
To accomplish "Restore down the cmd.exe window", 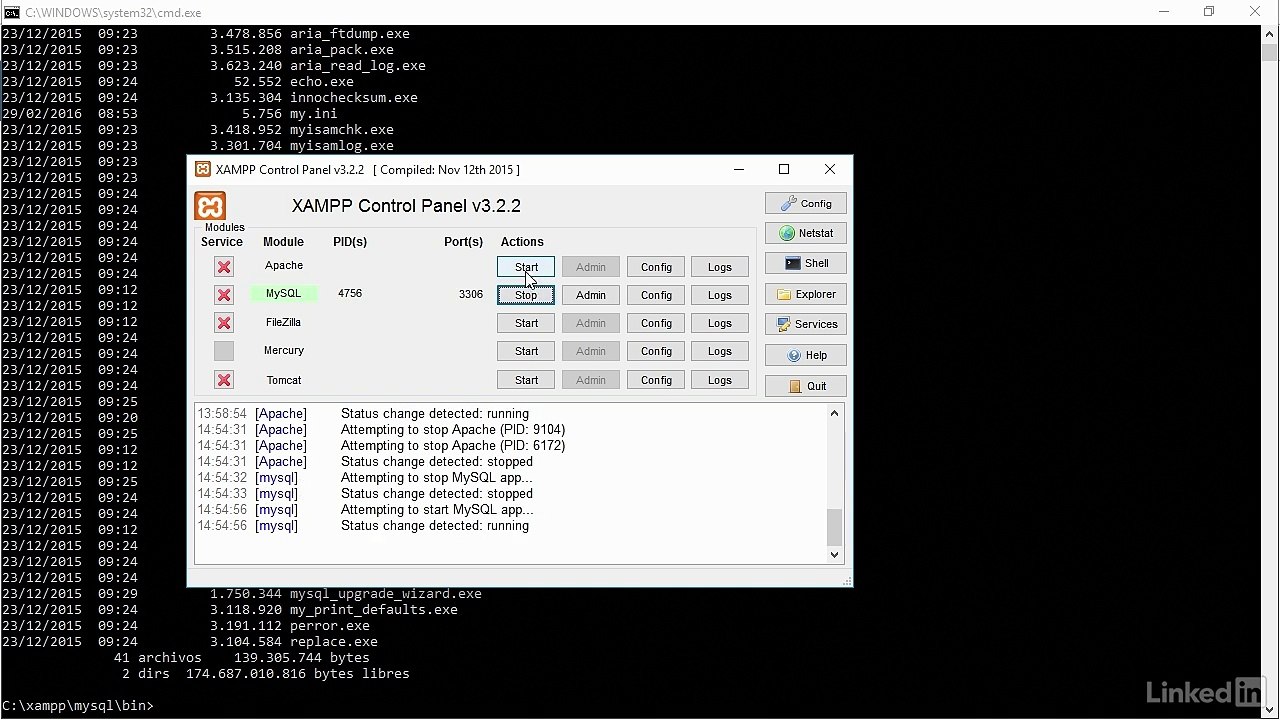I will click(x=1209, y=12).
